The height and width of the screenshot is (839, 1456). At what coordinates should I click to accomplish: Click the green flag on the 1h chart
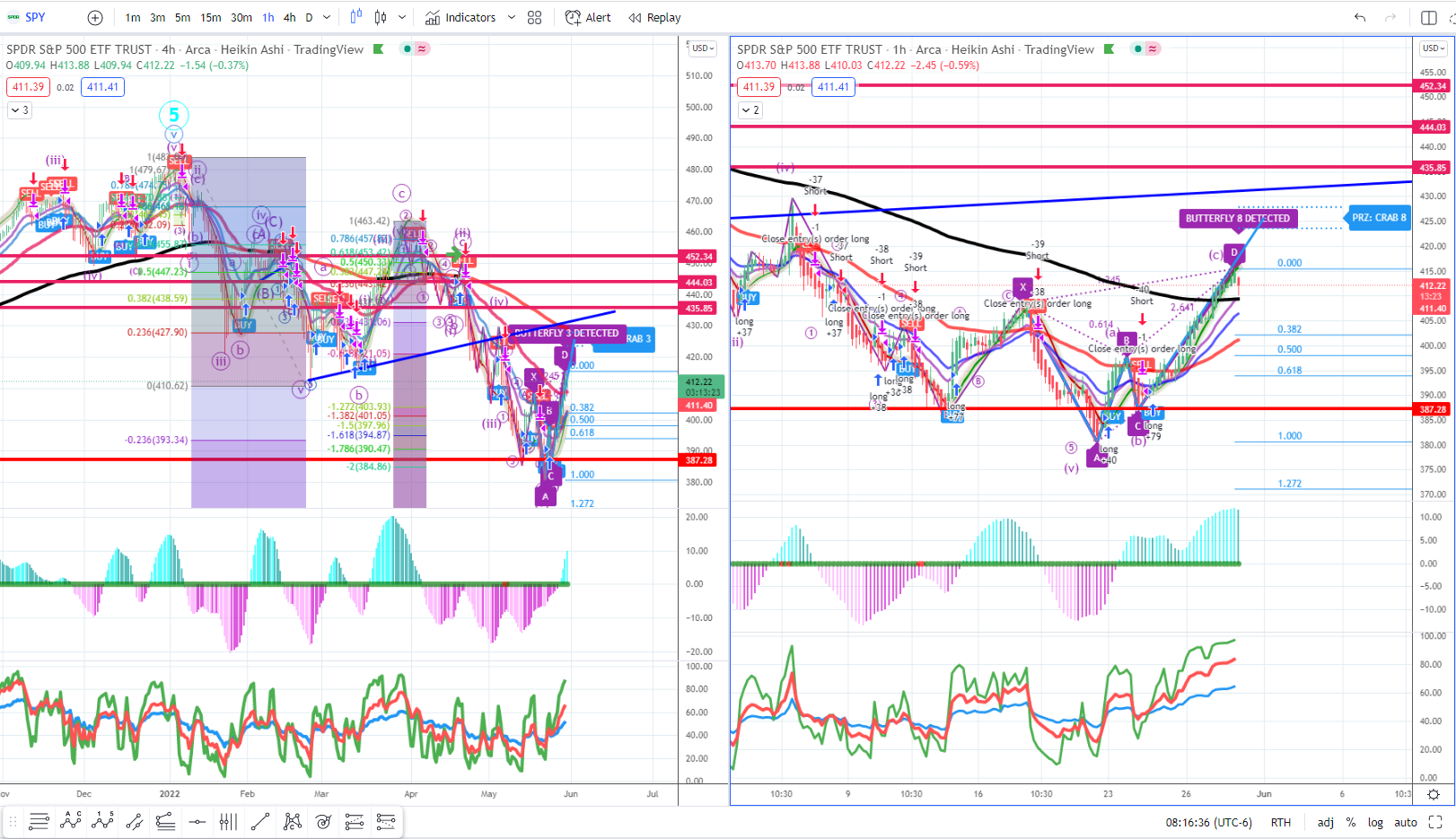1110,49
